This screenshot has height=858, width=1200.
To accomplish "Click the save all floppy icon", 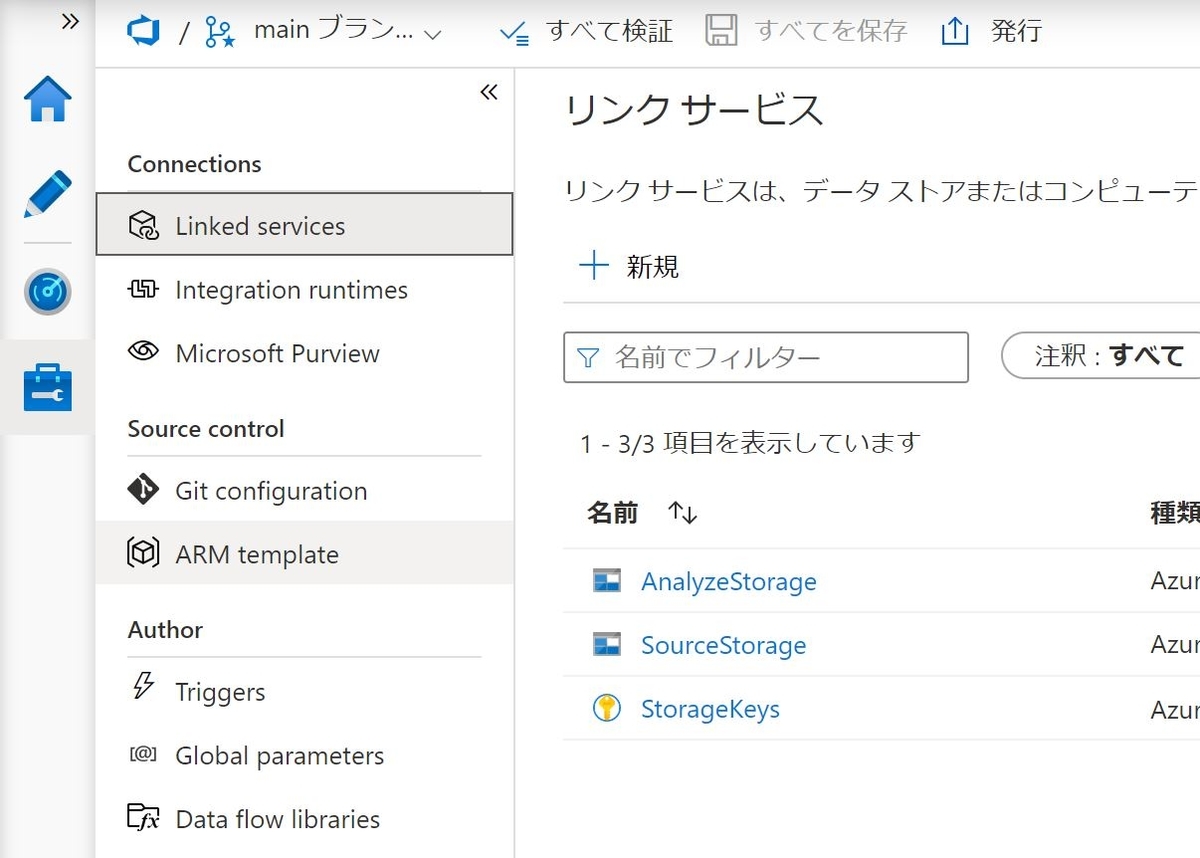I will coord(721,31).
